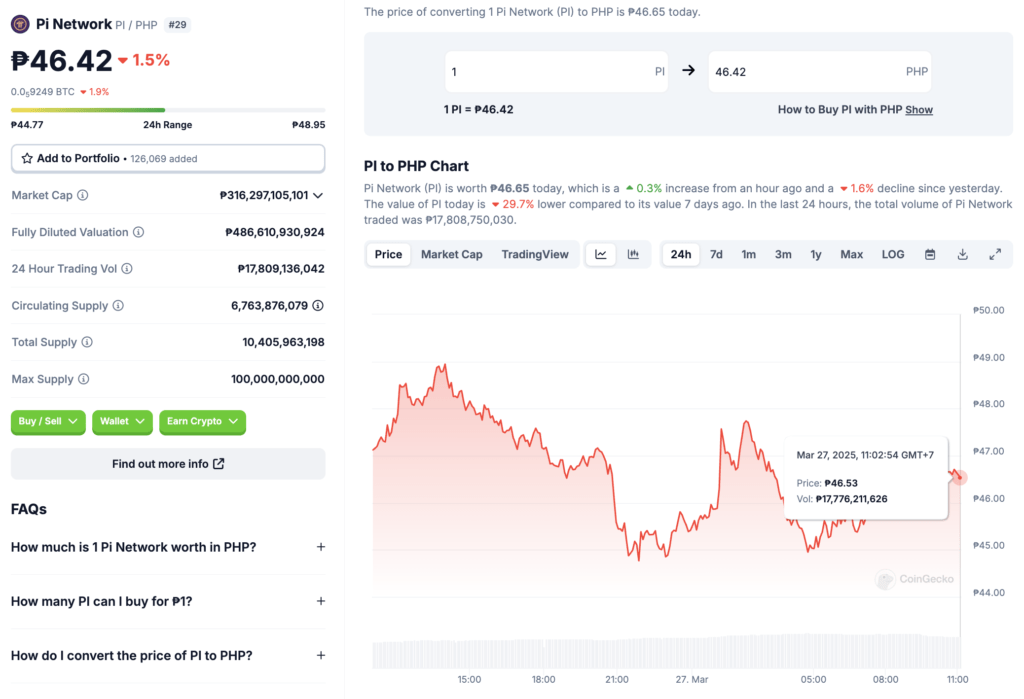This screenshot has height=699, width=1024.
Task: Click the ₱48.95 24h high value
Action: [x=308, y=124]
